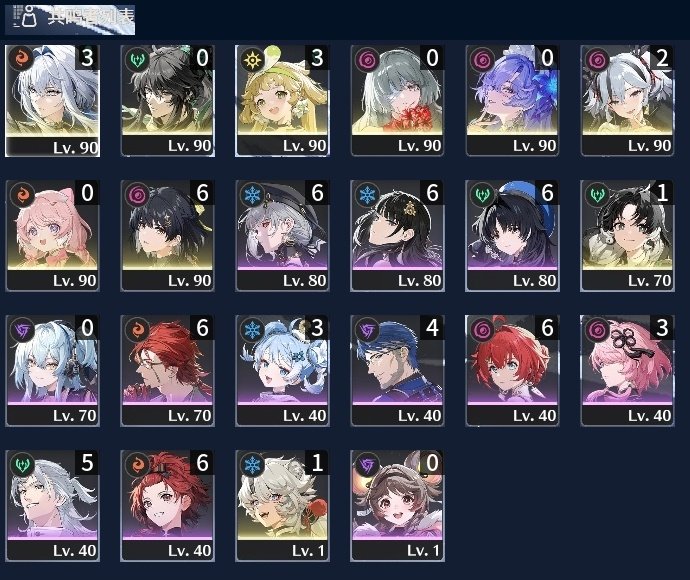Select the blue-beret Aero character at Lv. 80
The width and height of the screenshot is (690, 580).
512,235
